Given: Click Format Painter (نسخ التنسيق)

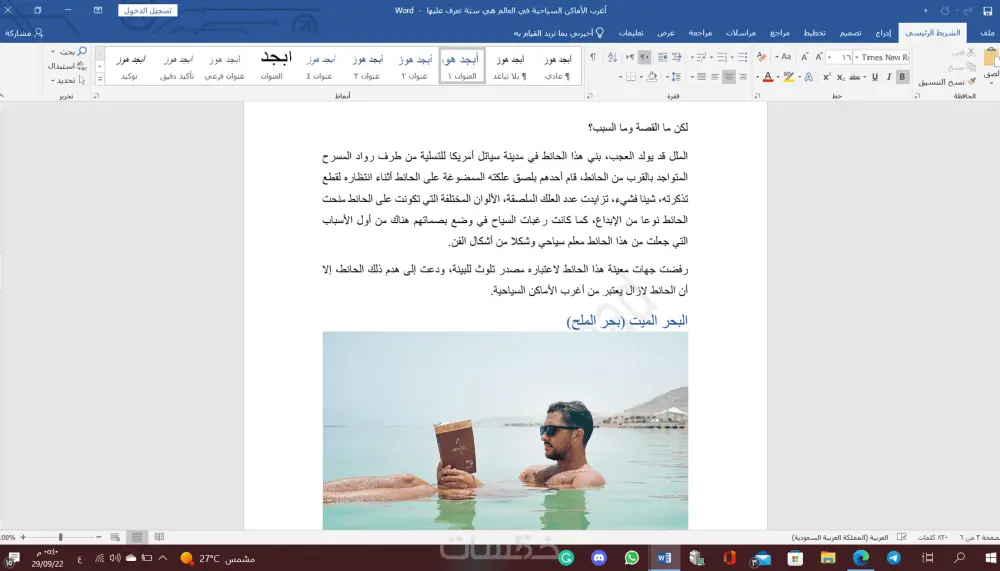Looking at the screenshot, I should pyautogui.click(x=947, y=82).
